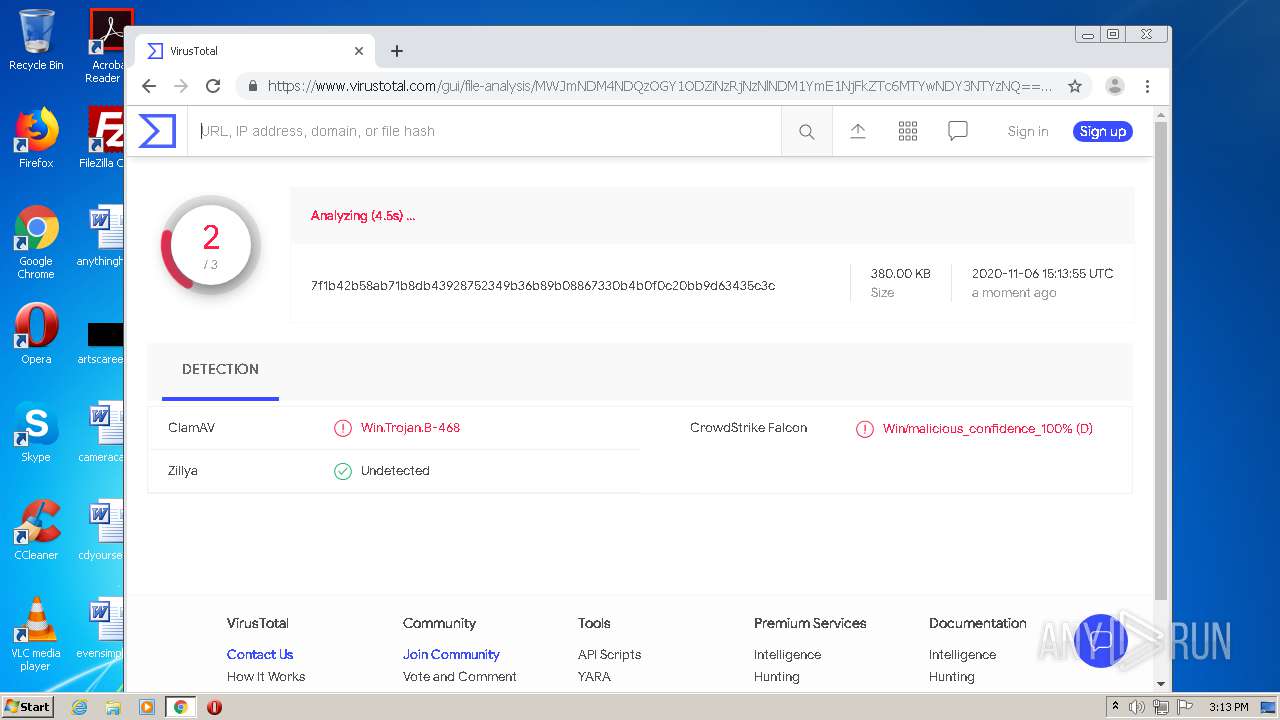1280x720 pixels.
Task: Click the browser forward arrow
Action: 181,86
